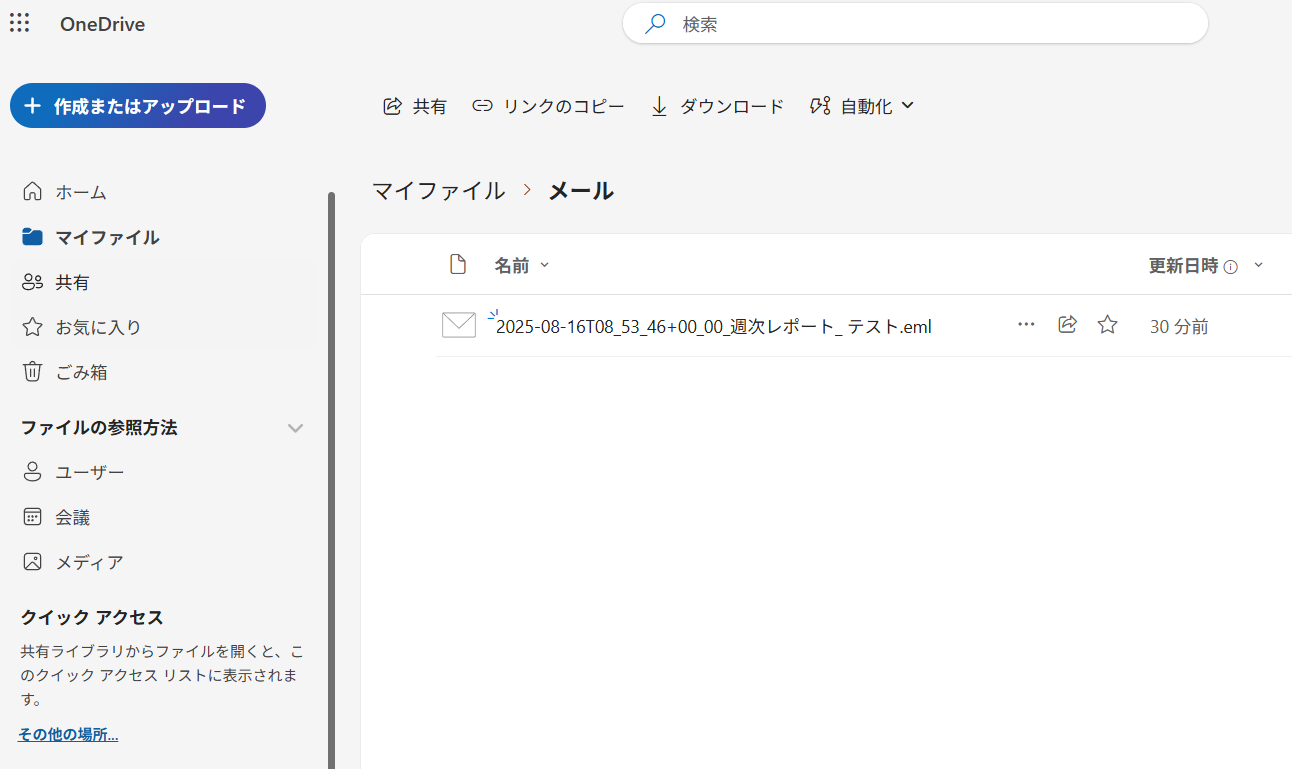1292x769 pixels.
Task: Click the 共有 toolbar share button
Action: [x=415, y=106]
